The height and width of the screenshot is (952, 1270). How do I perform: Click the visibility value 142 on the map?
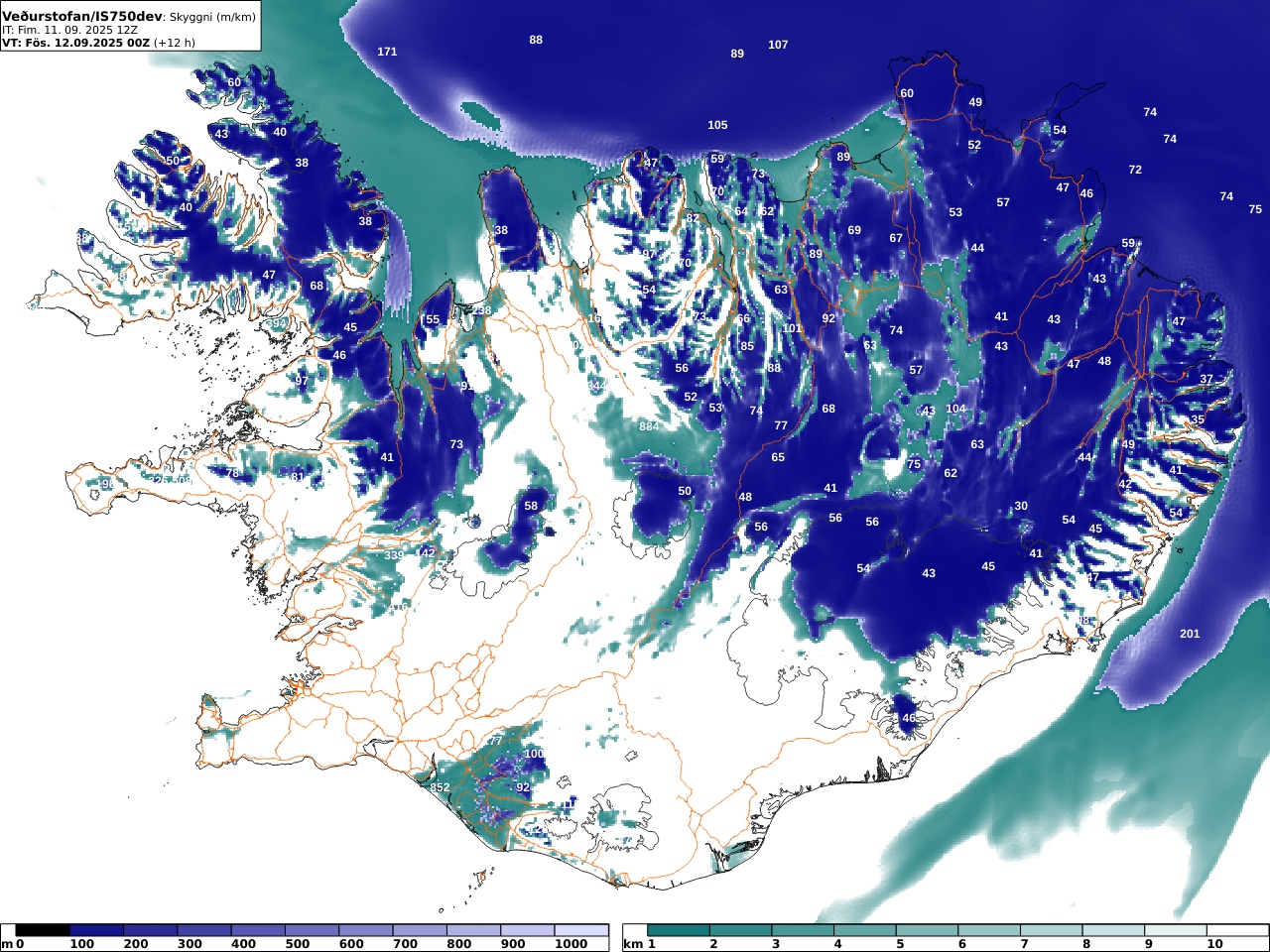[x=426, y=552]
